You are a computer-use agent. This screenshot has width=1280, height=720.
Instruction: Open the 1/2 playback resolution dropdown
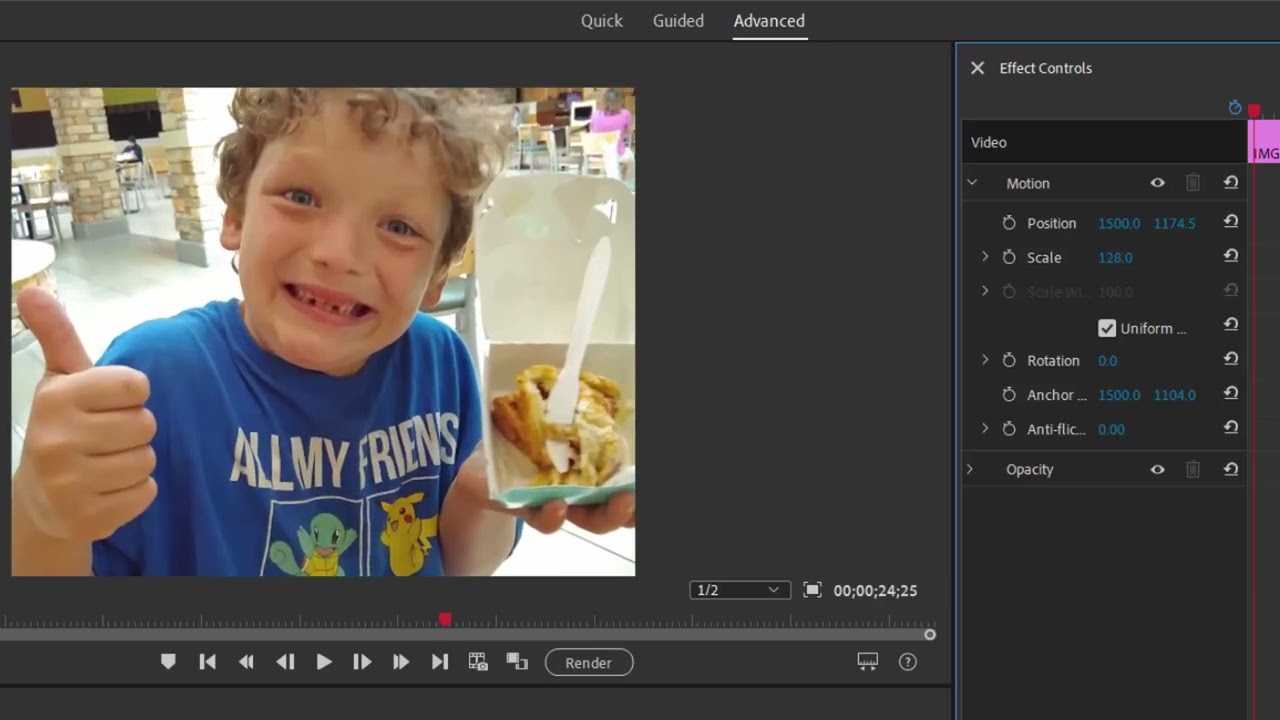pos(740,590)
